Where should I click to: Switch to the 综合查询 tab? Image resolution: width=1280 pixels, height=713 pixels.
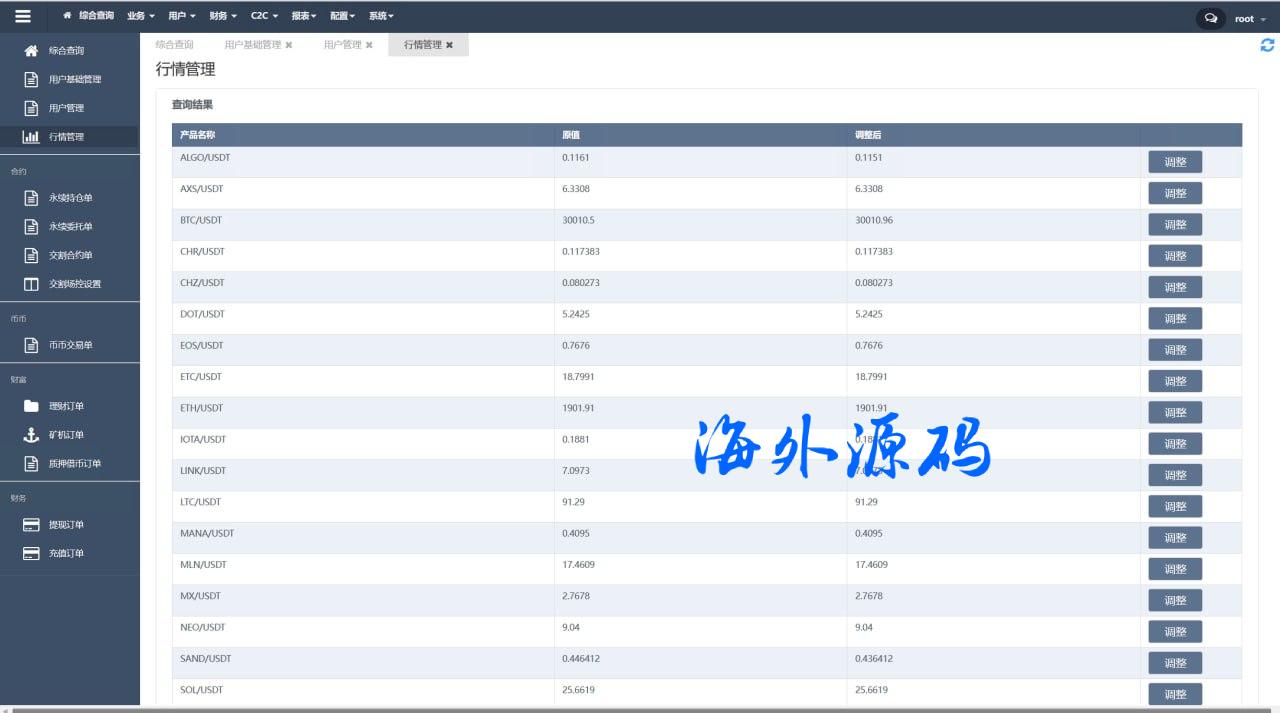[x=175, y=45]
